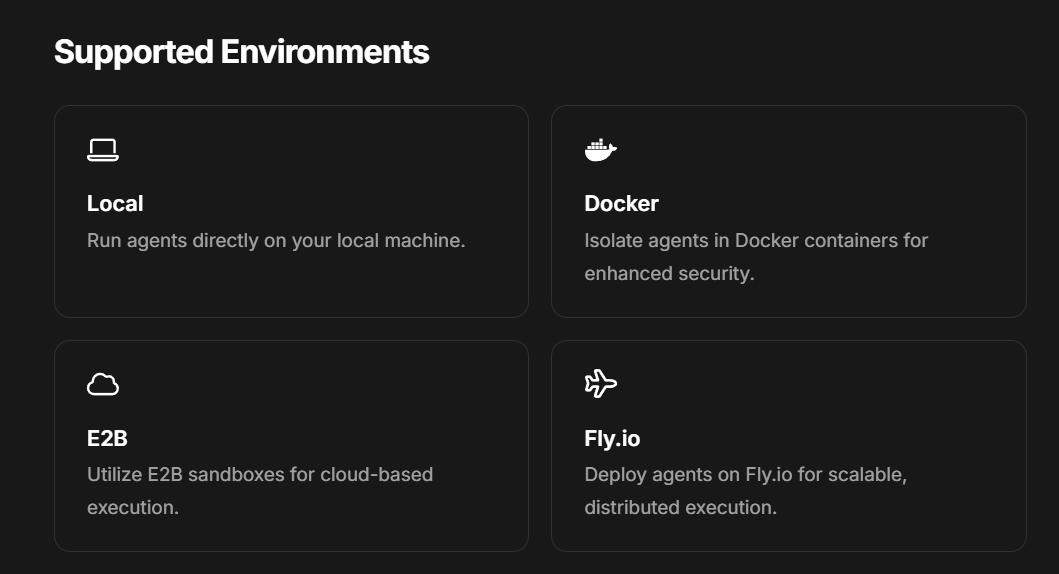Click the "enhanced security" line in the Docker card
1059x574 pixels.
point(669,274)
